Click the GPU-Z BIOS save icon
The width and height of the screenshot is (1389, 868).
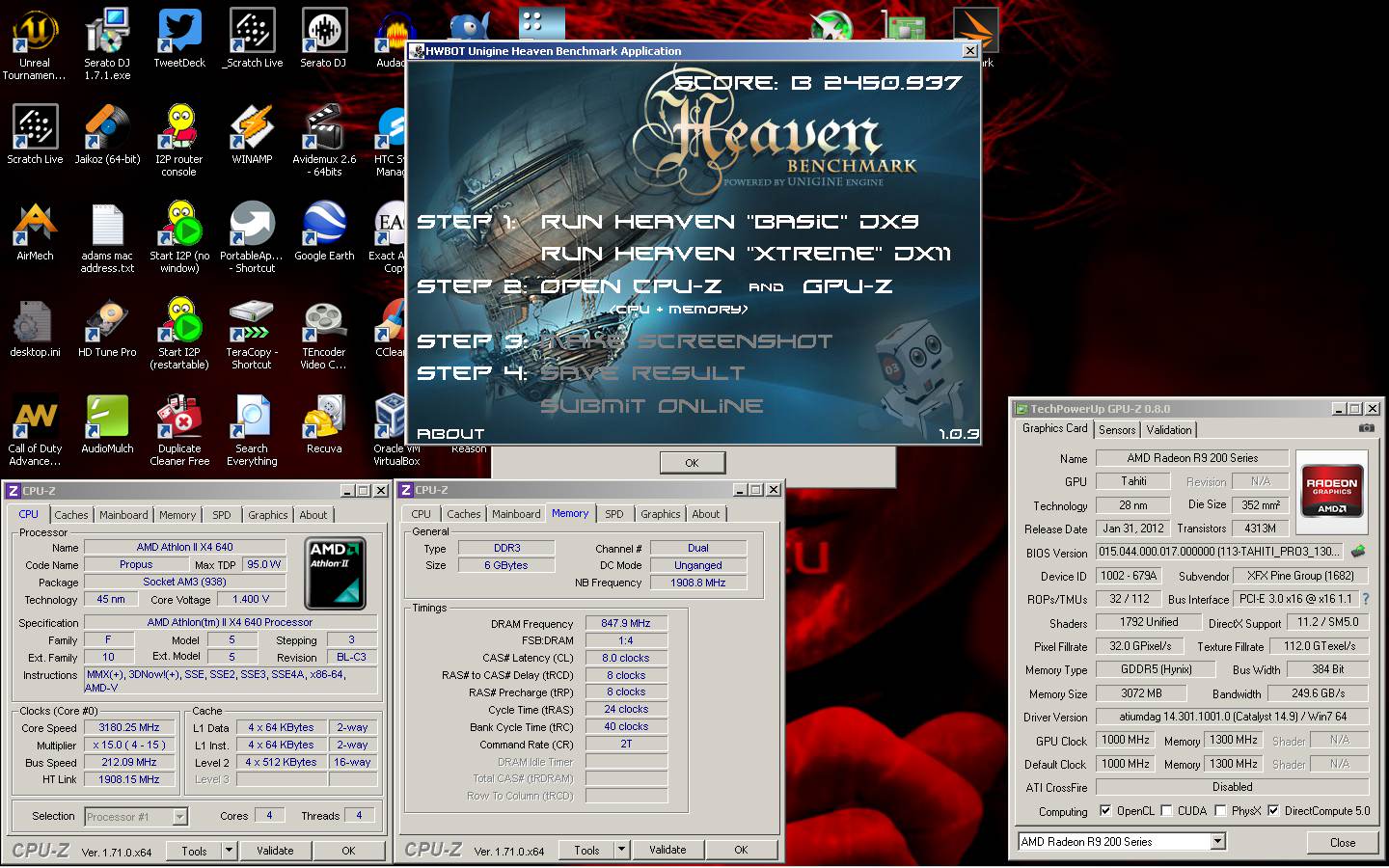click(1358, 552)
